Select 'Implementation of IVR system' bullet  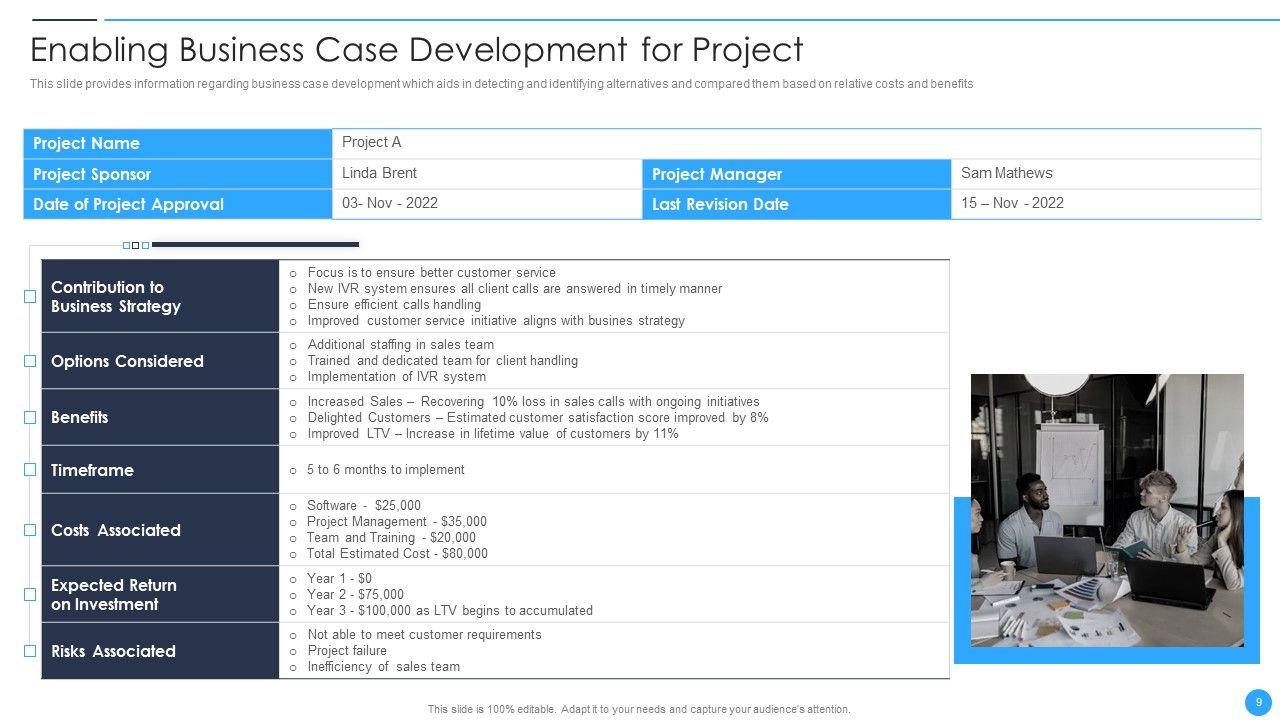(396, 377)
